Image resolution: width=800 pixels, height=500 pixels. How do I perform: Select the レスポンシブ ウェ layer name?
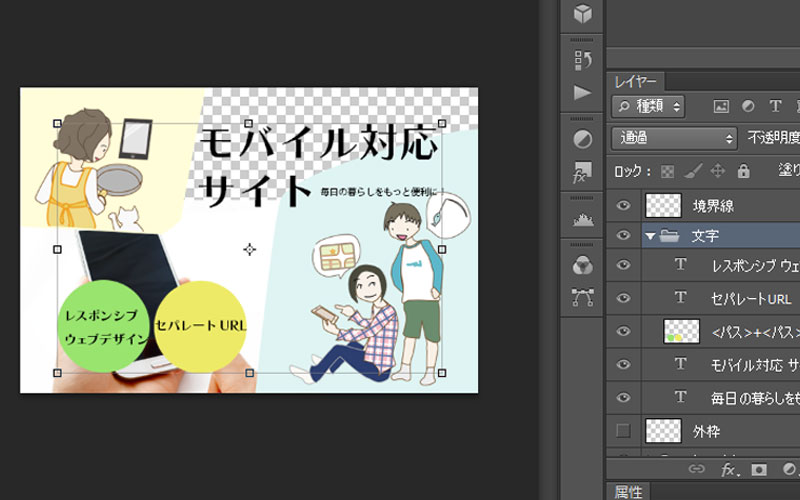(x=755, y=265)
